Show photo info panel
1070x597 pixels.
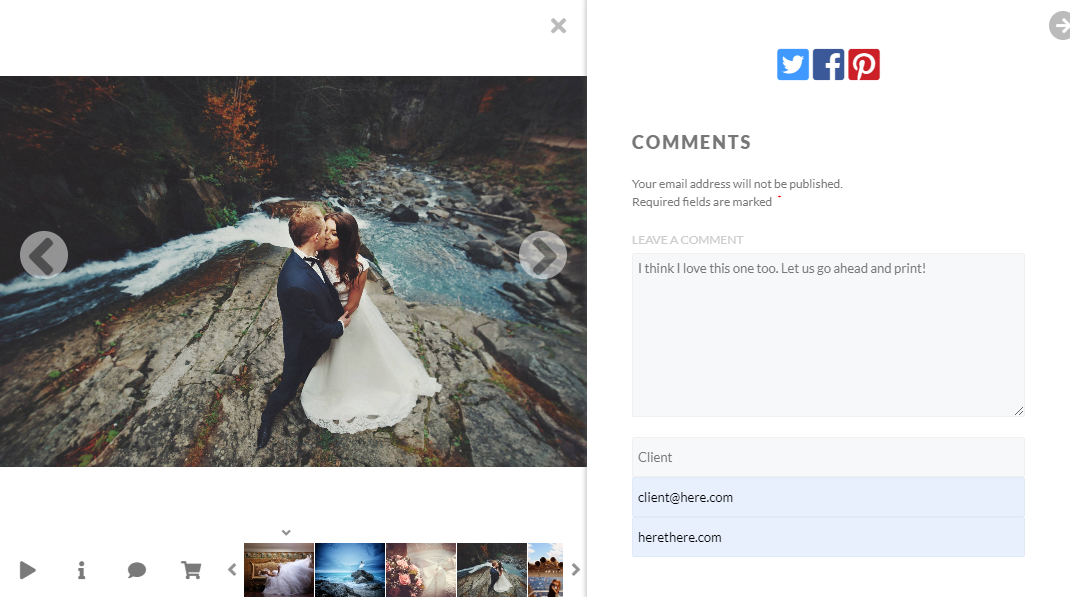coord(81,570)
